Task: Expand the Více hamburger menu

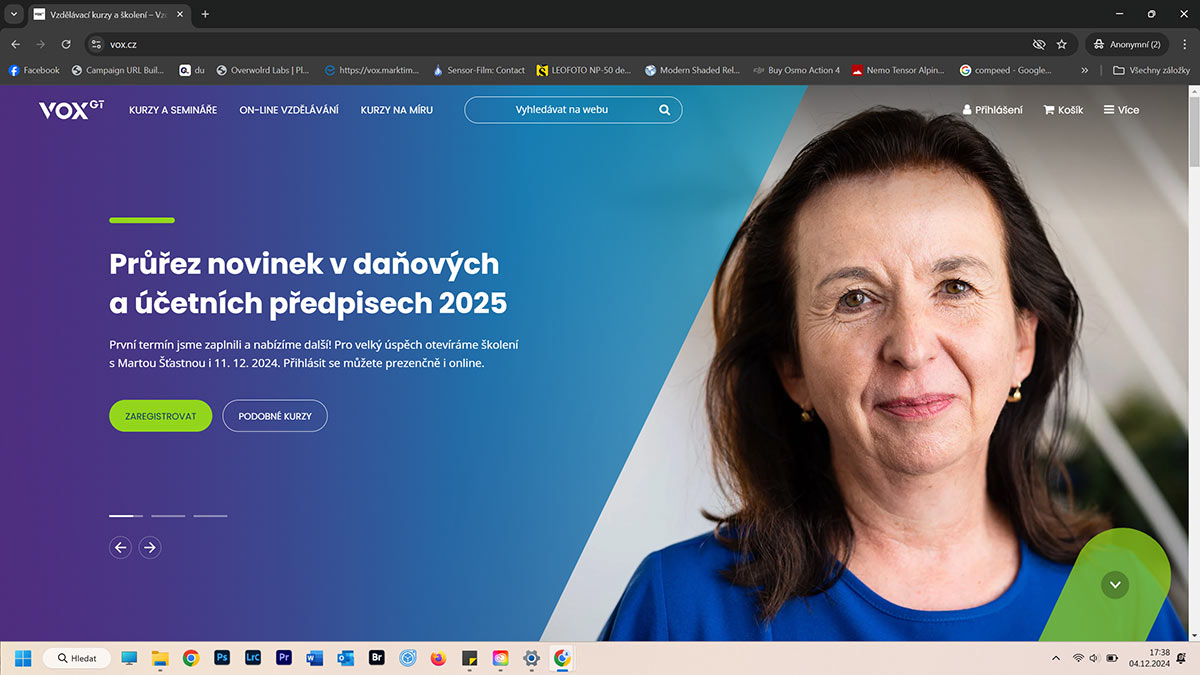Action: 1121,110
